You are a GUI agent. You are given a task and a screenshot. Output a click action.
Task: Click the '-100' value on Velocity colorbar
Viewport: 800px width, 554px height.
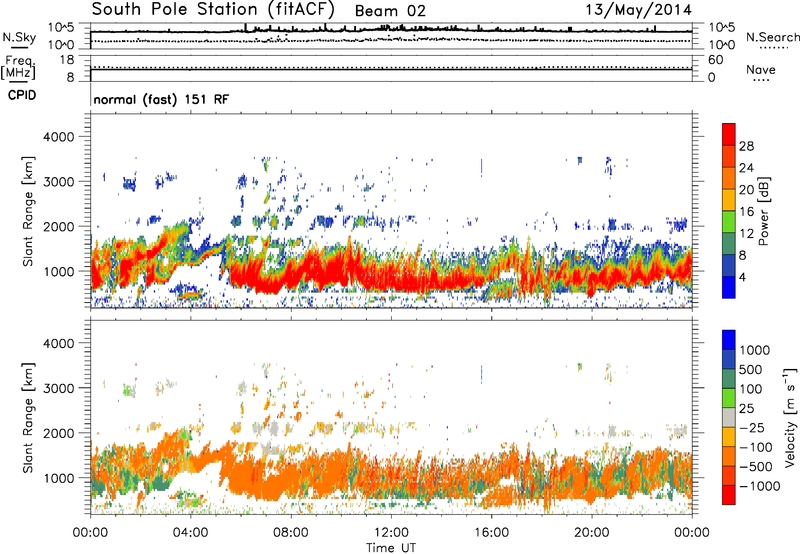pyautogui.click(x=756, y=447)
